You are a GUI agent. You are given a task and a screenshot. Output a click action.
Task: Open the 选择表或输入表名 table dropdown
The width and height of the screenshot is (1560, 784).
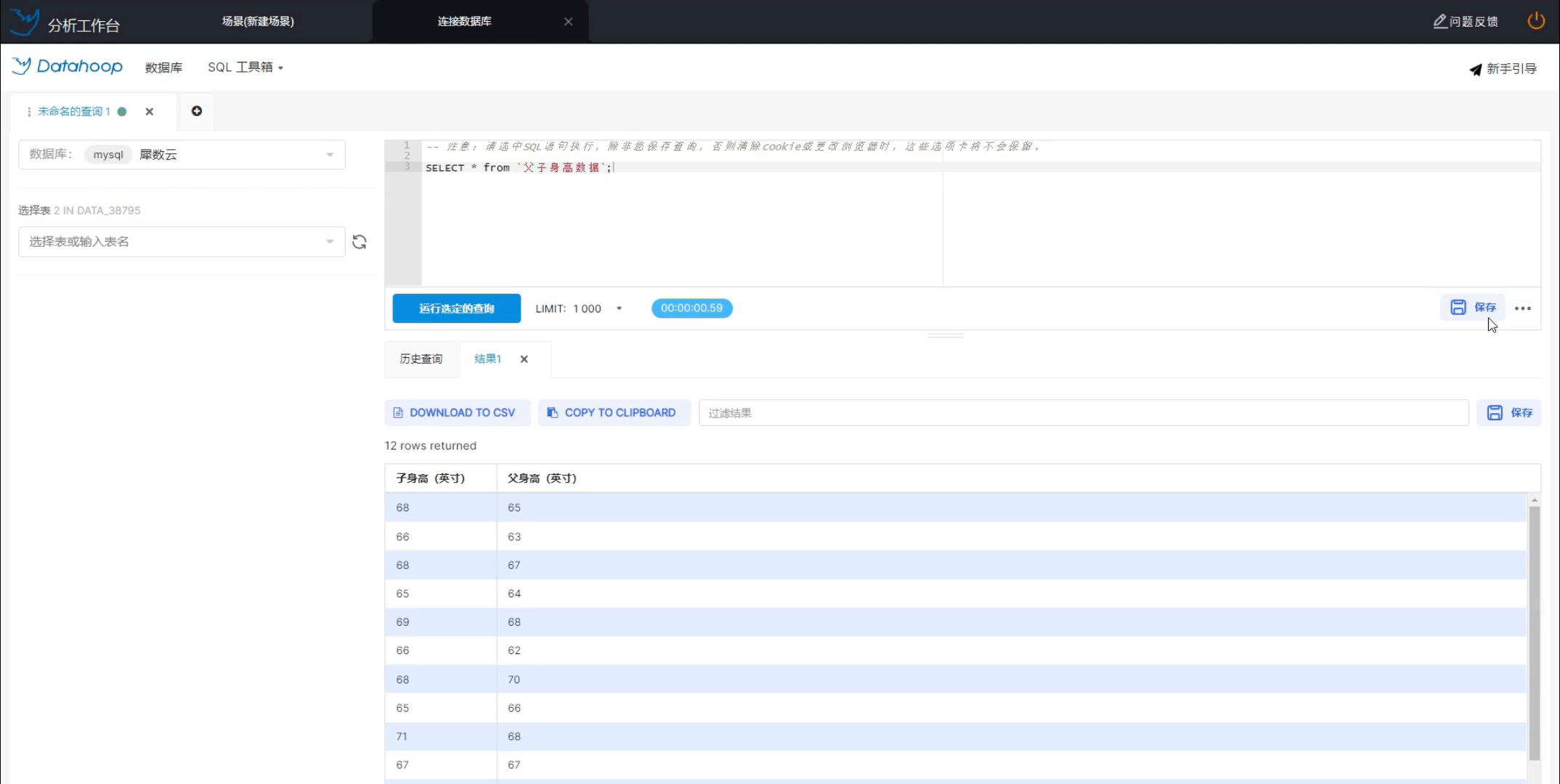[182, 242]
